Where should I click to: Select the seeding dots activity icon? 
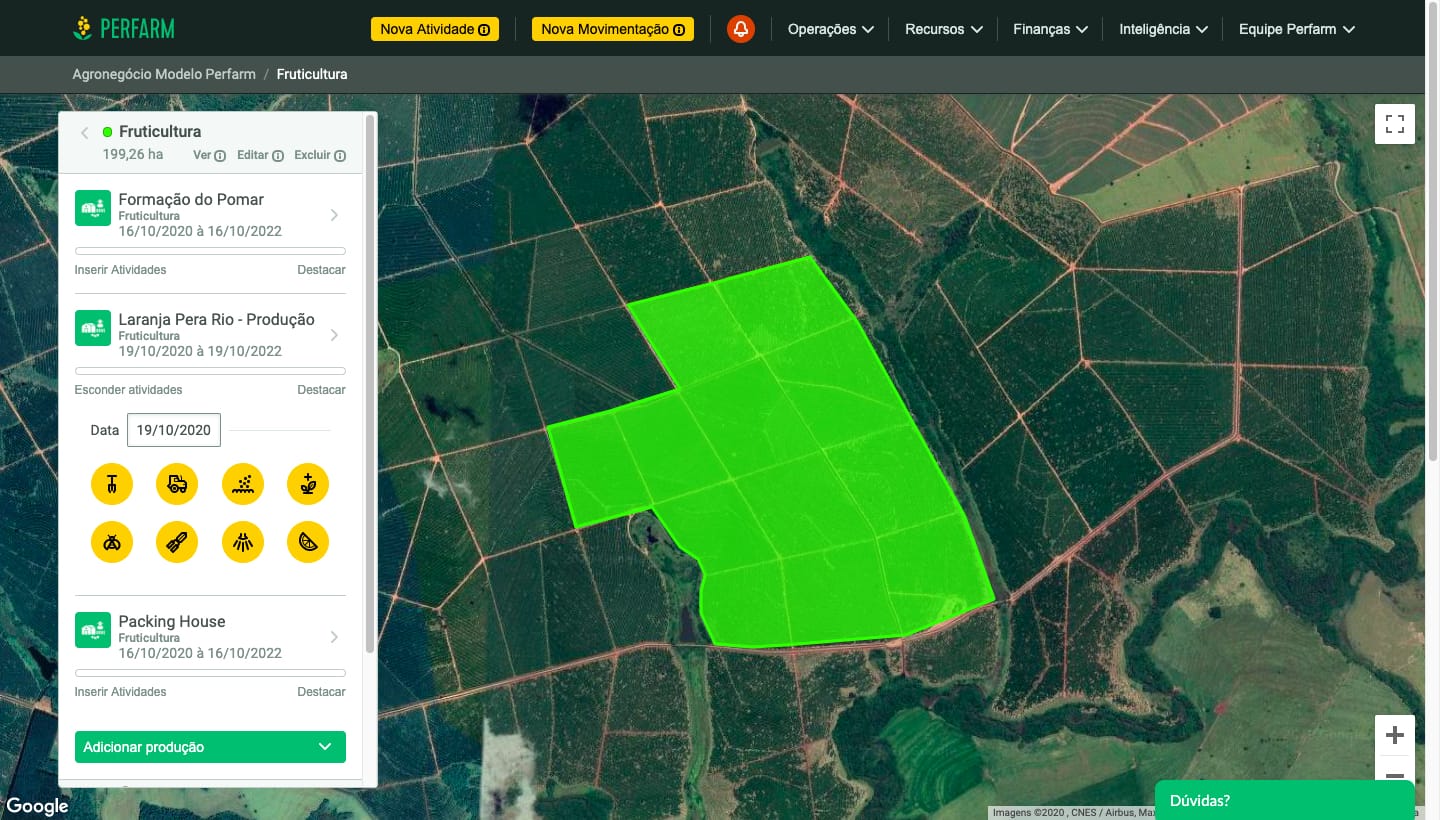pyautogui.click(x=243, y=484)
